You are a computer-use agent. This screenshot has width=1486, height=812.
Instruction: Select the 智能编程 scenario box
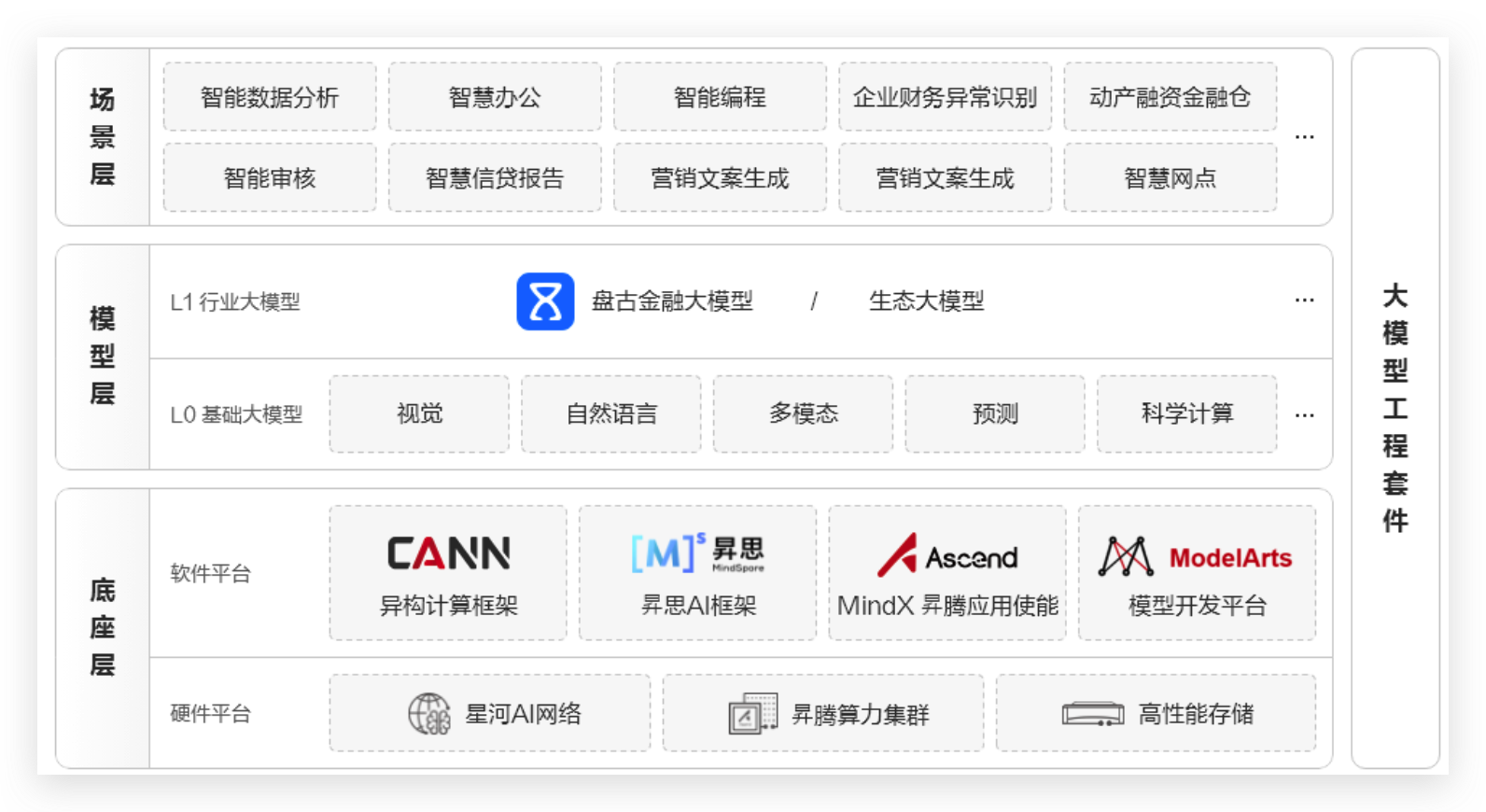click(x=720, y=97)
